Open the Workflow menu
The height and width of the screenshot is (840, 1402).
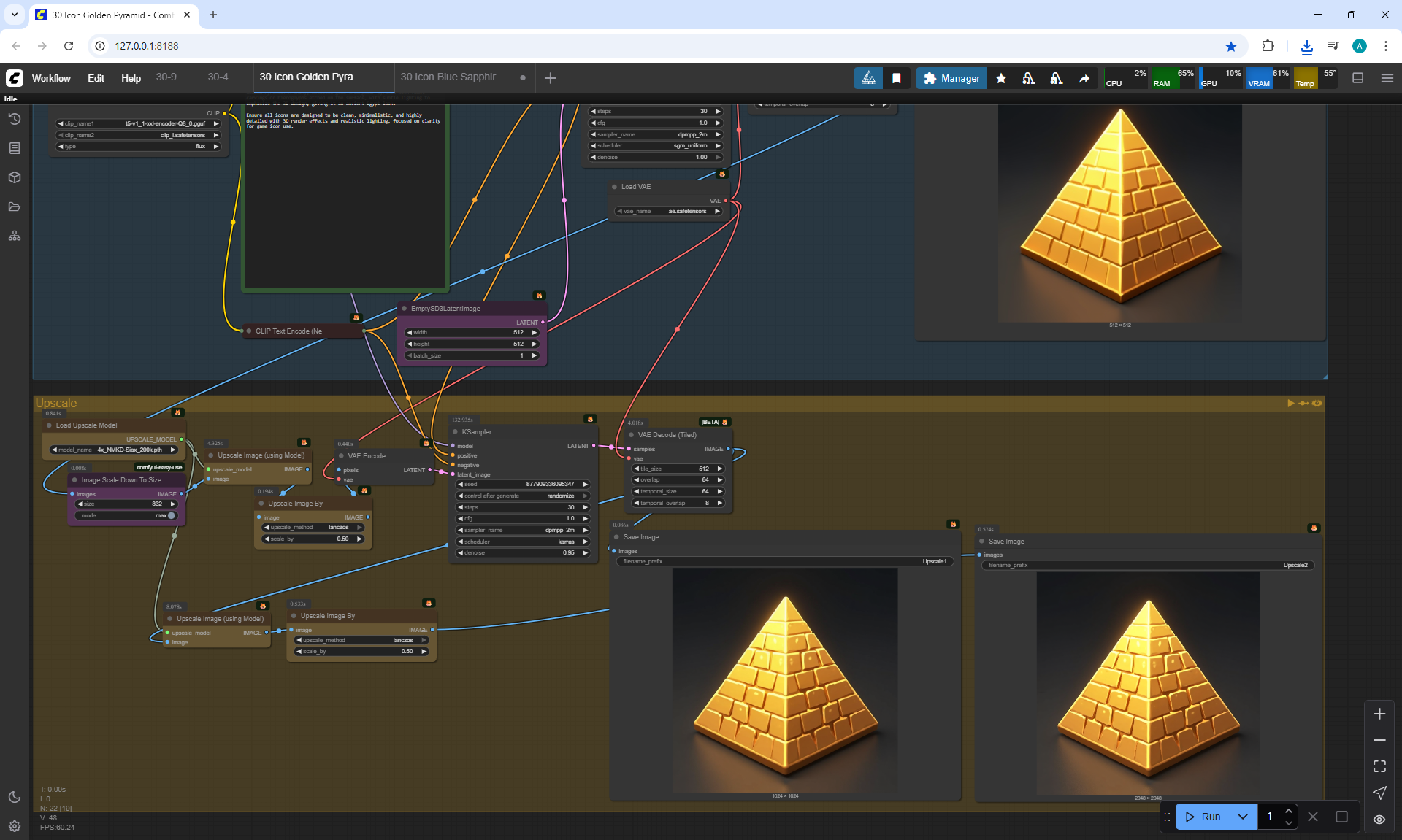click(x=51, y=78)
